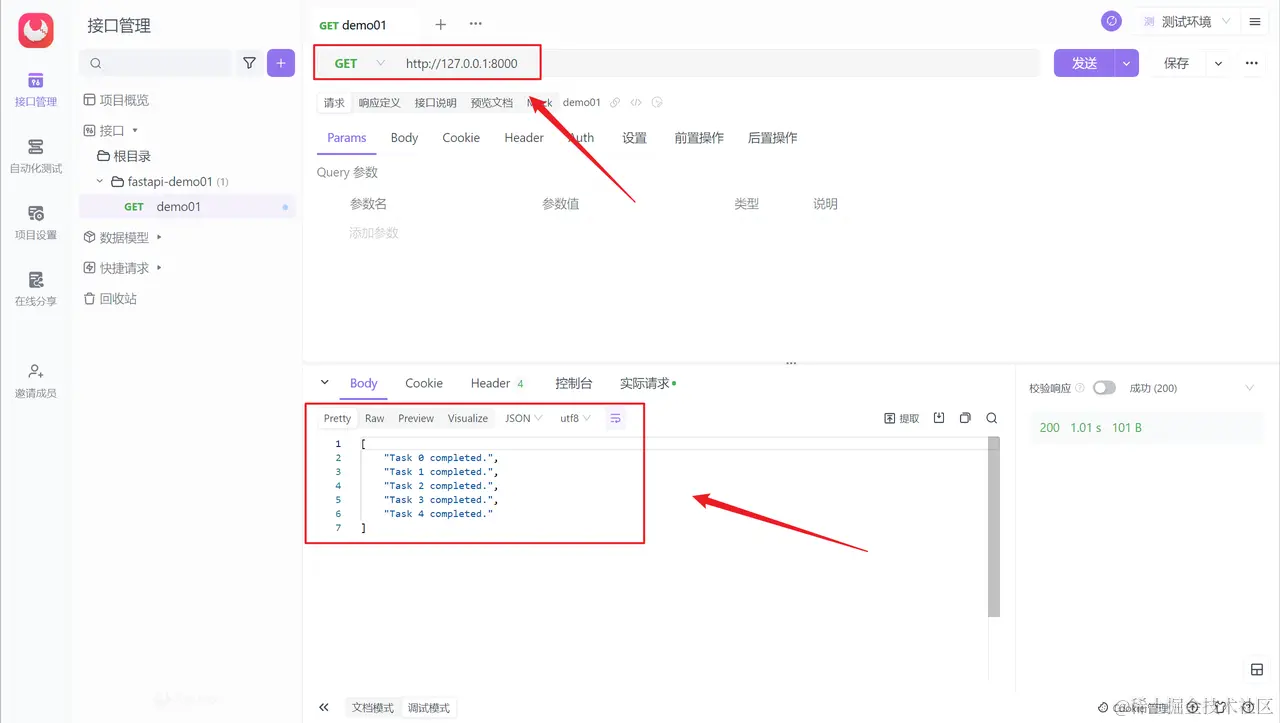Collapse the fastapi-demo01 folder
Image resolution: width=1280 pixels, height=723 pixels.
[100, 182]
